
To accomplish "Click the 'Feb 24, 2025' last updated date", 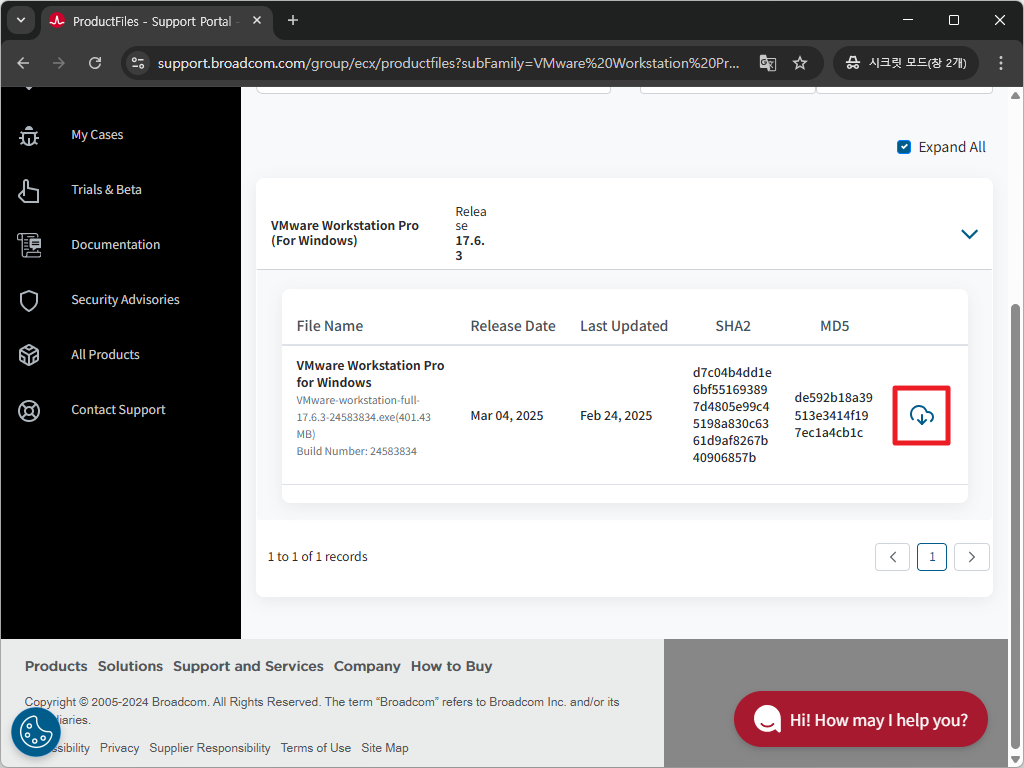I will coord(616,415).
